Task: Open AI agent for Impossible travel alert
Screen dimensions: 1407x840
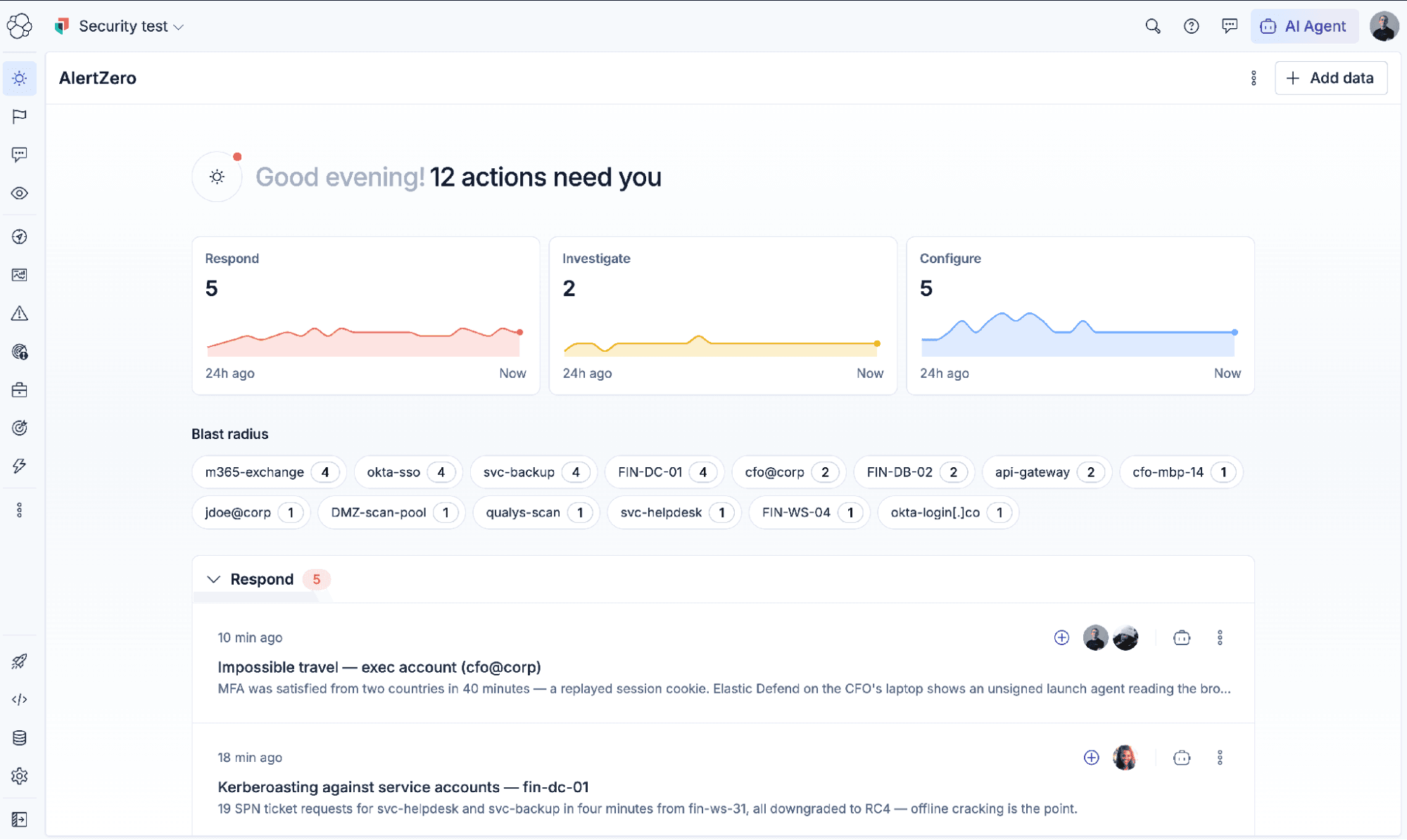Action: click(1182, 637)
